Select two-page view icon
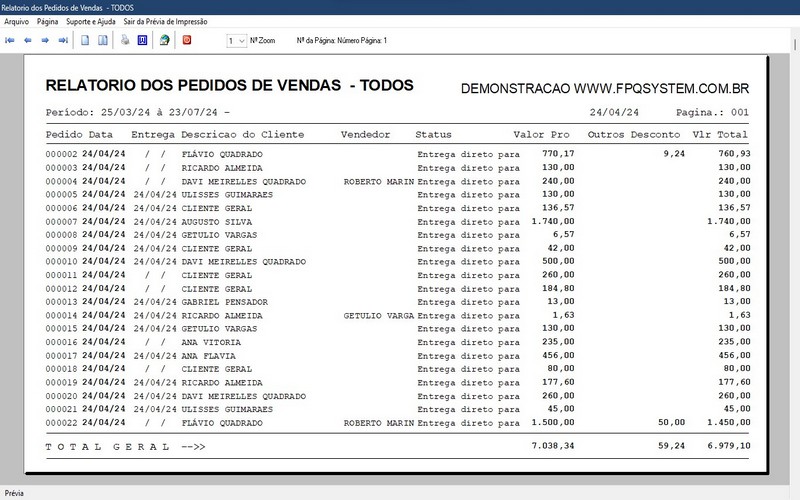 coord(103,40)
